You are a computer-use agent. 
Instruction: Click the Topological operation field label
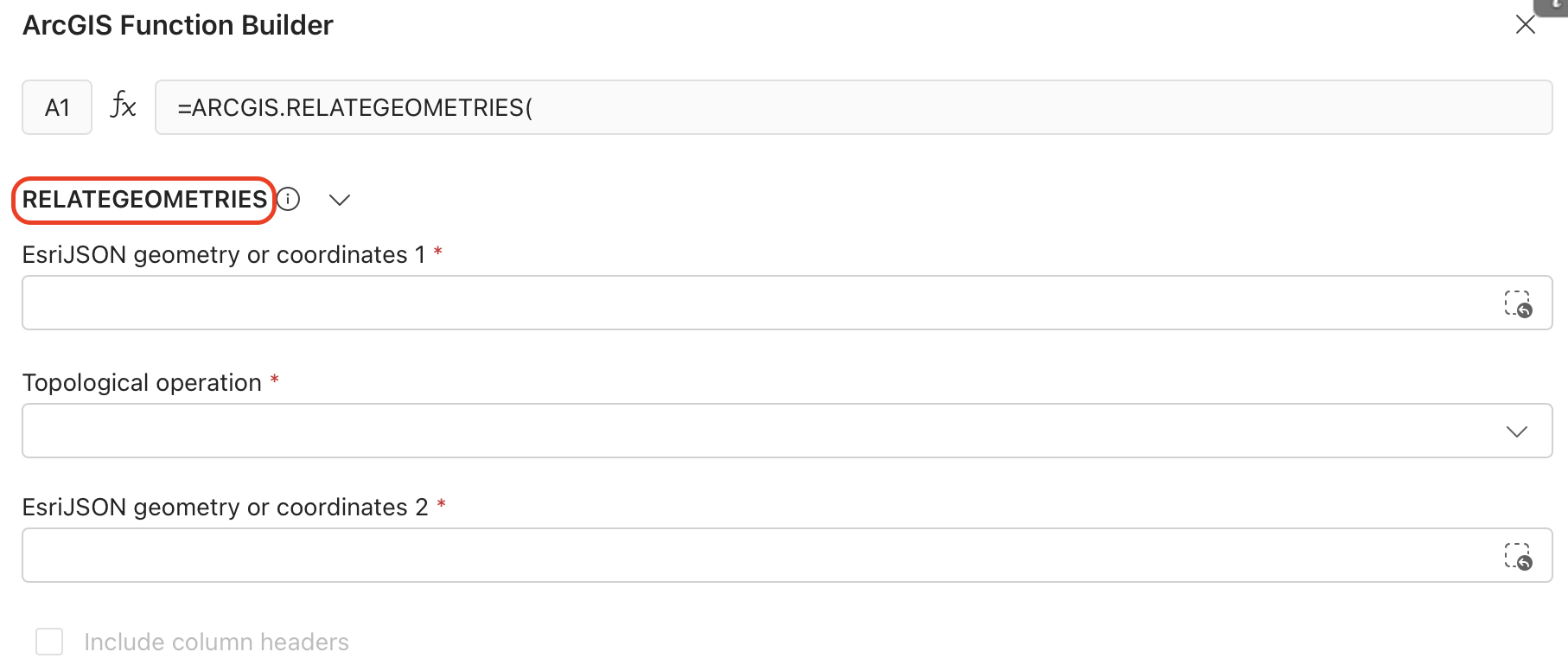click(x=142, y=383)
